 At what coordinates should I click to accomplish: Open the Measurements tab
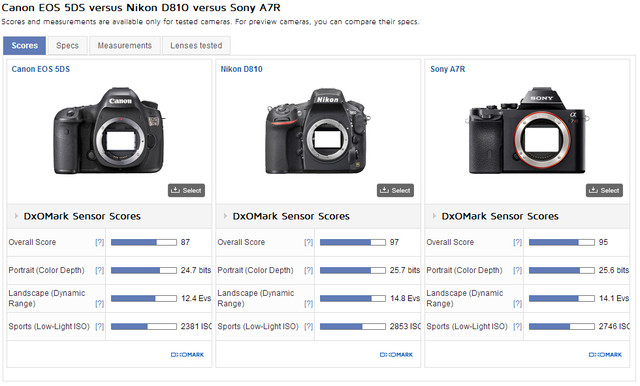pyautogui.click(x=124, y=45)
